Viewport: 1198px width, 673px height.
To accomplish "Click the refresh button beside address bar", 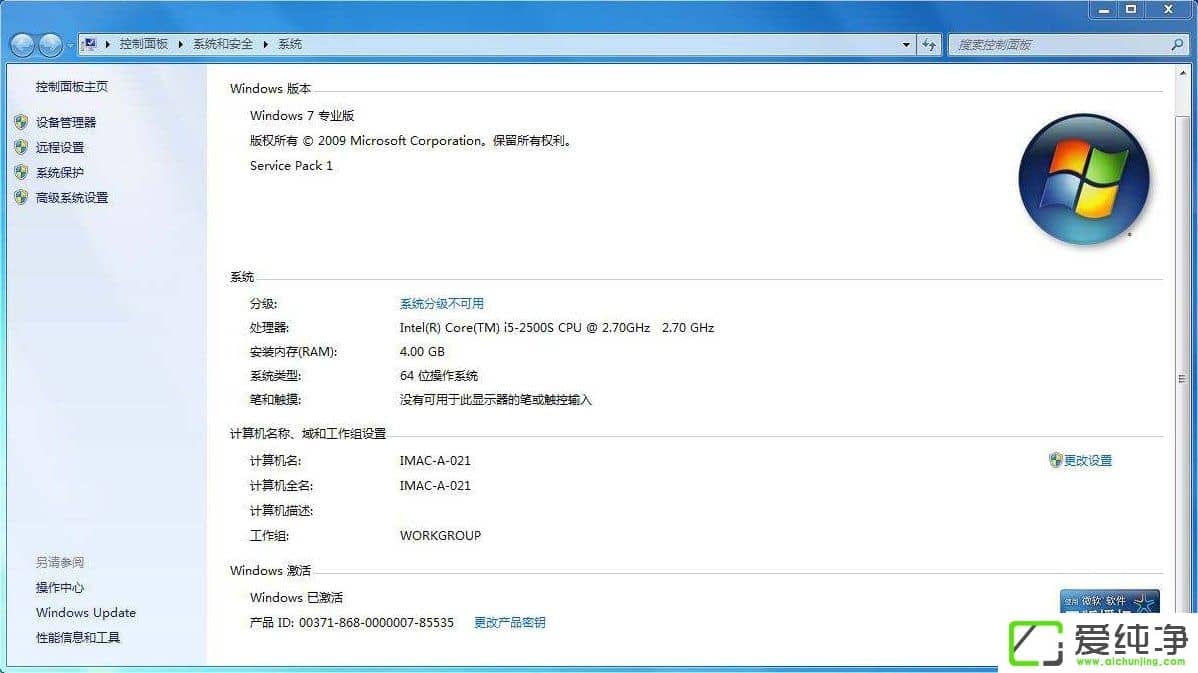I will coord(930,45).
